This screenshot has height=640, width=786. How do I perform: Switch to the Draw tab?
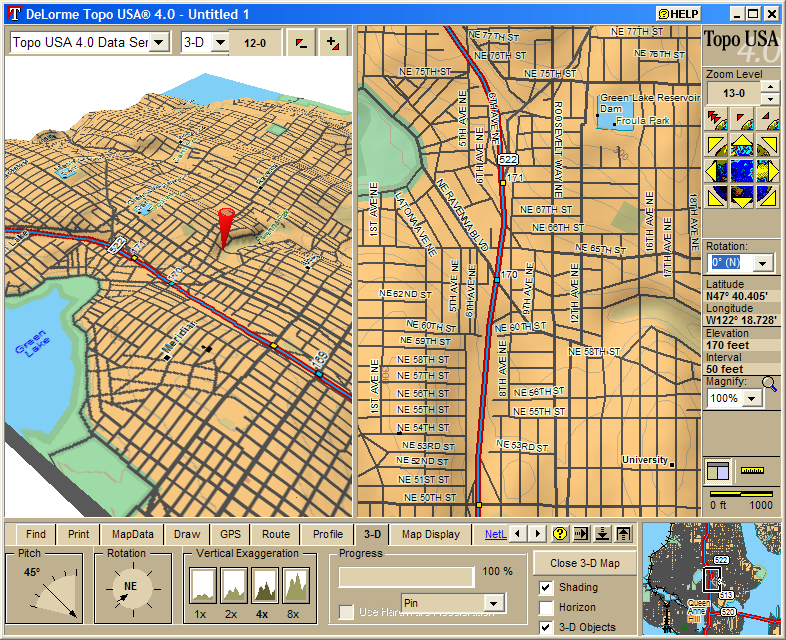(187, 534)
